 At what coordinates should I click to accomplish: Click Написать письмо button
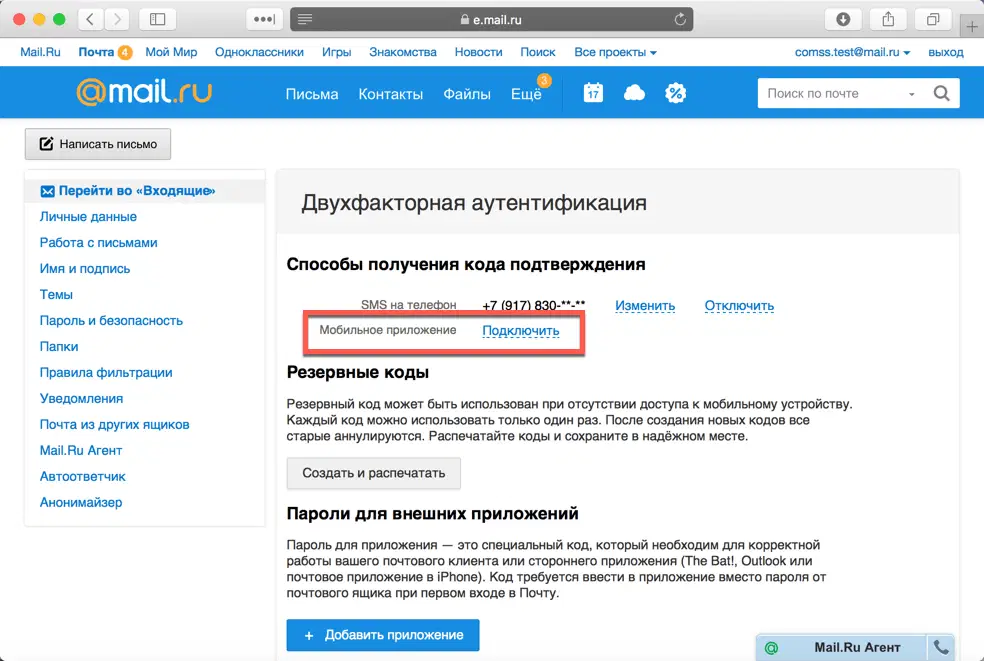tap(98, 144)
